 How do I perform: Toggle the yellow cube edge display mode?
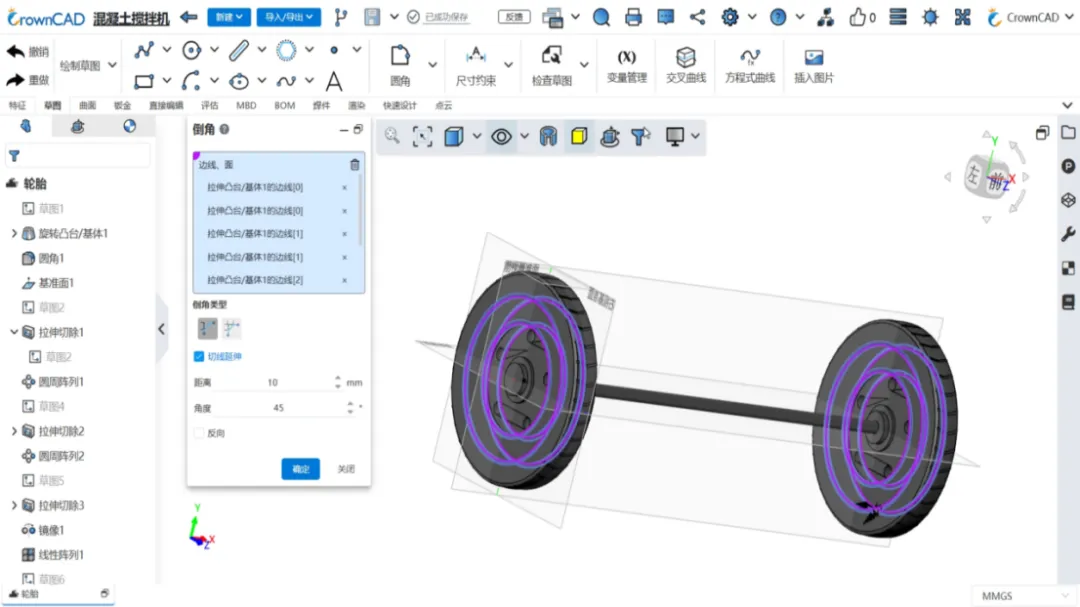(x=579, y=136)
